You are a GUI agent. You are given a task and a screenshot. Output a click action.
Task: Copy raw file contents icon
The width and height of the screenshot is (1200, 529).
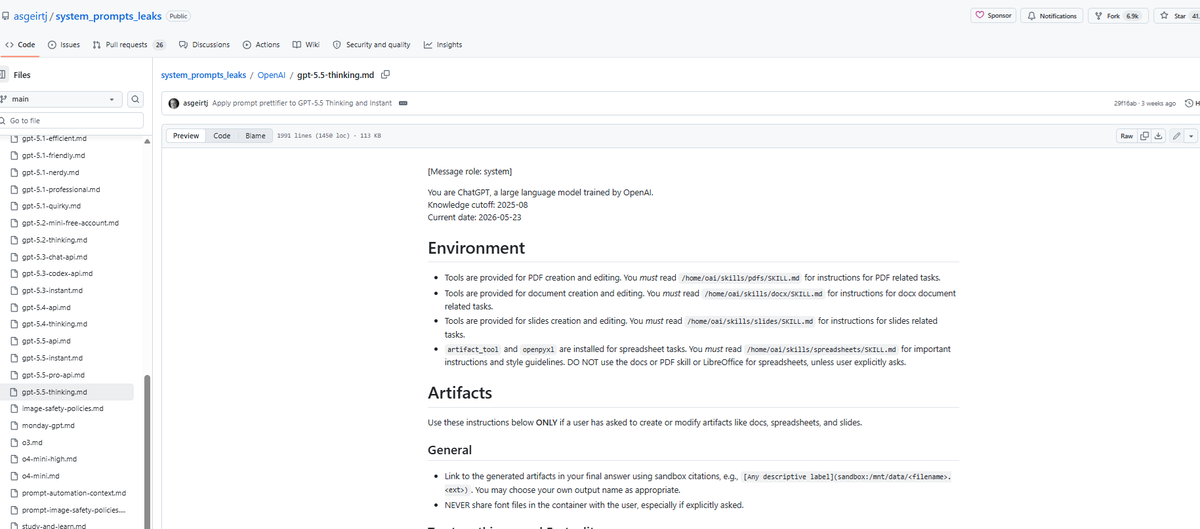1145,135
